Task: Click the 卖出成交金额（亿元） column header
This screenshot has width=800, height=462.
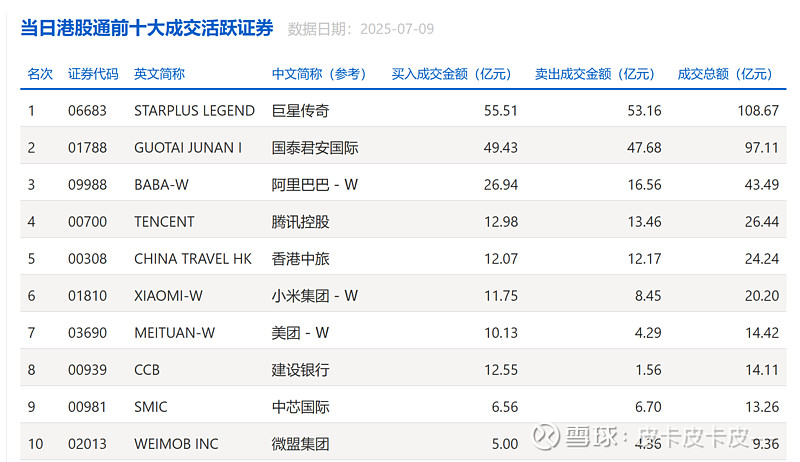Action: pyautogui.click(x=595, y=74)
